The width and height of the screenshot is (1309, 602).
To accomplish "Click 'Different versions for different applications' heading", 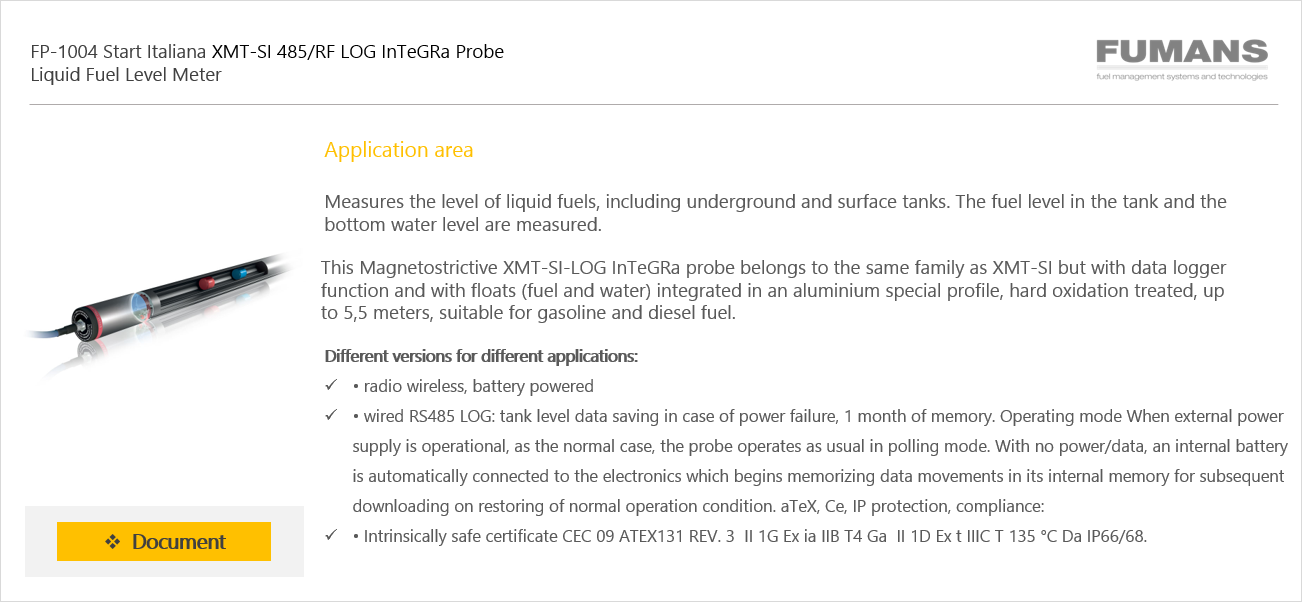I will 482,356.
